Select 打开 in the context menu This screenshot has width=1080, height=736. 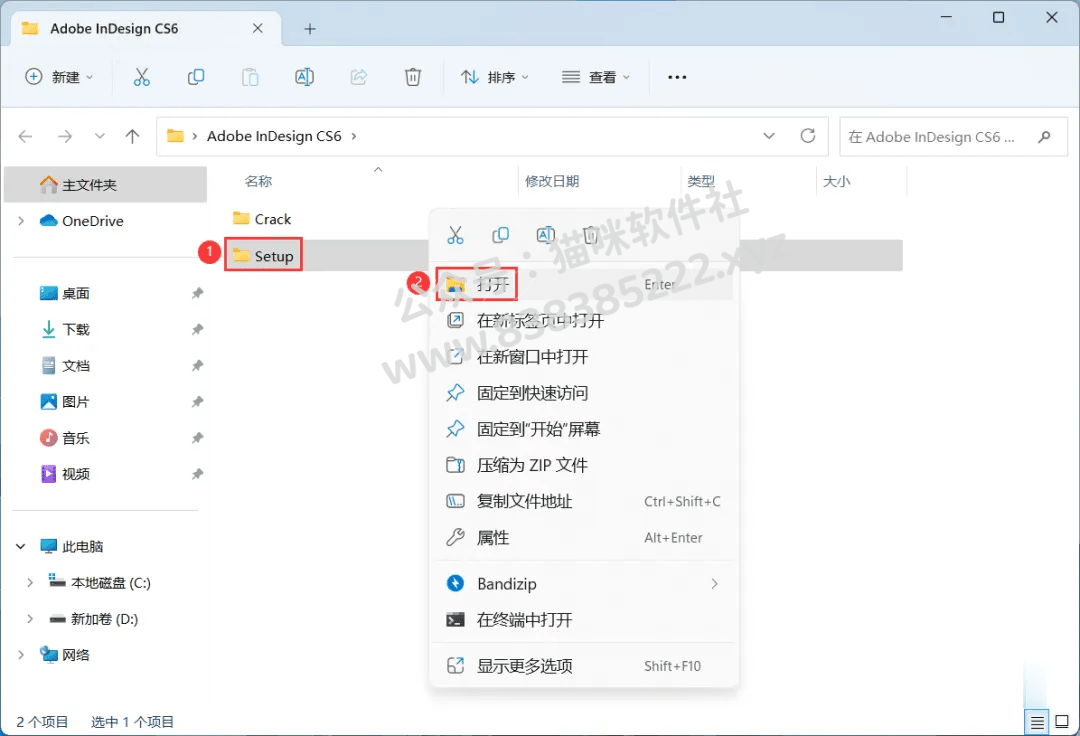[x=583, y=284]
